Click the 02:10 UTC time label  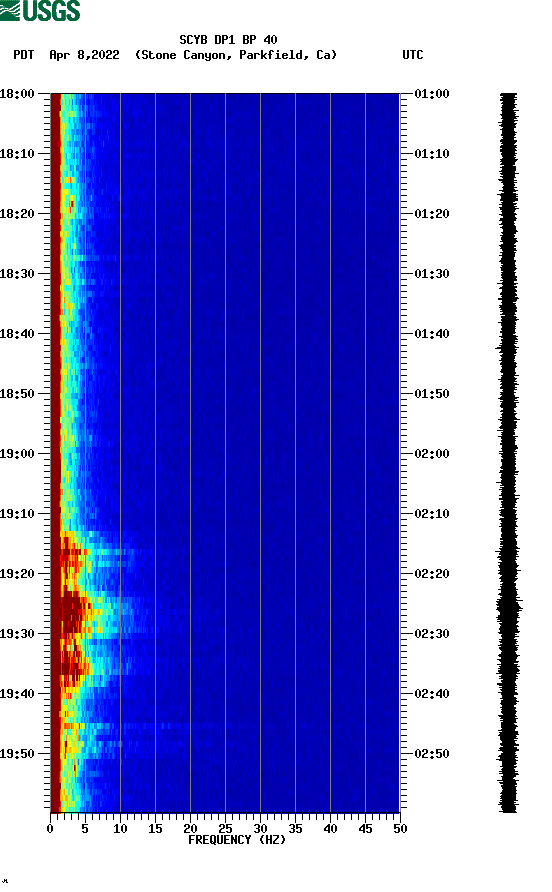432,514
